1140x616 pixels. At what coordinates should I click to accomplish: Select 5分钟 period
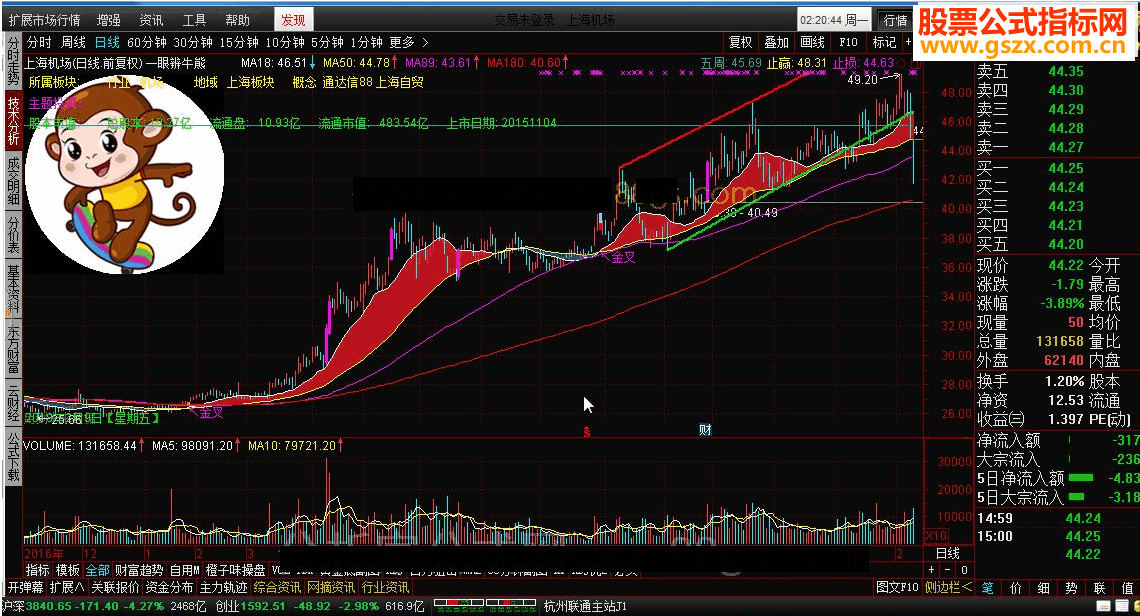coord(327,43)
